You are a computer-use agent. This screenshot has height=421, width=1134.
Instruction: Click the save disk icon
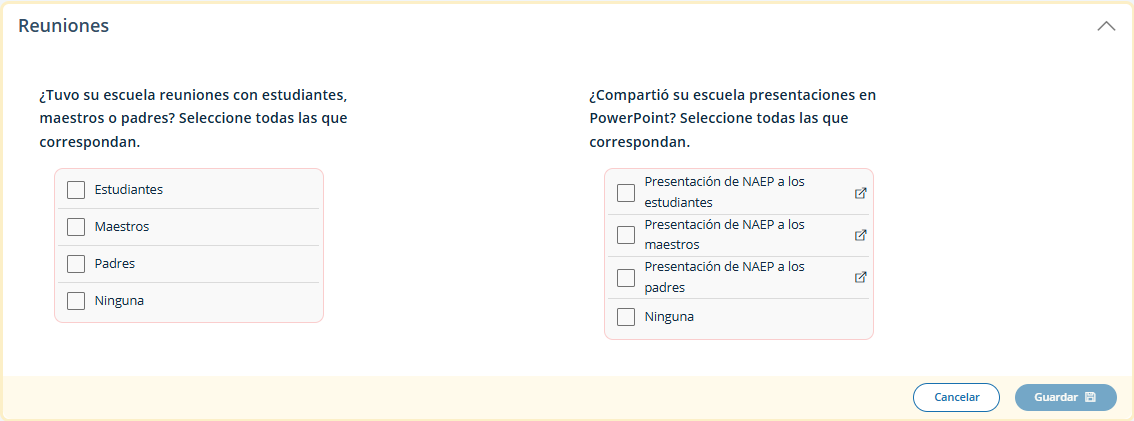click(1090, 397)
